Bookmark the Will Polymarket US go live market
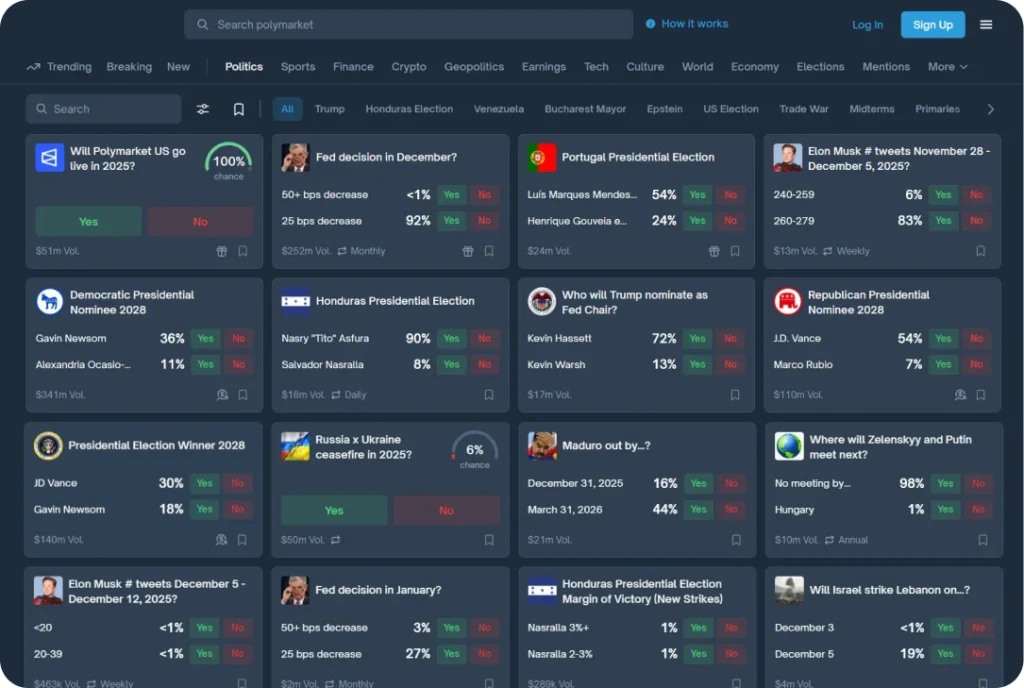 (x=243, y=251)
